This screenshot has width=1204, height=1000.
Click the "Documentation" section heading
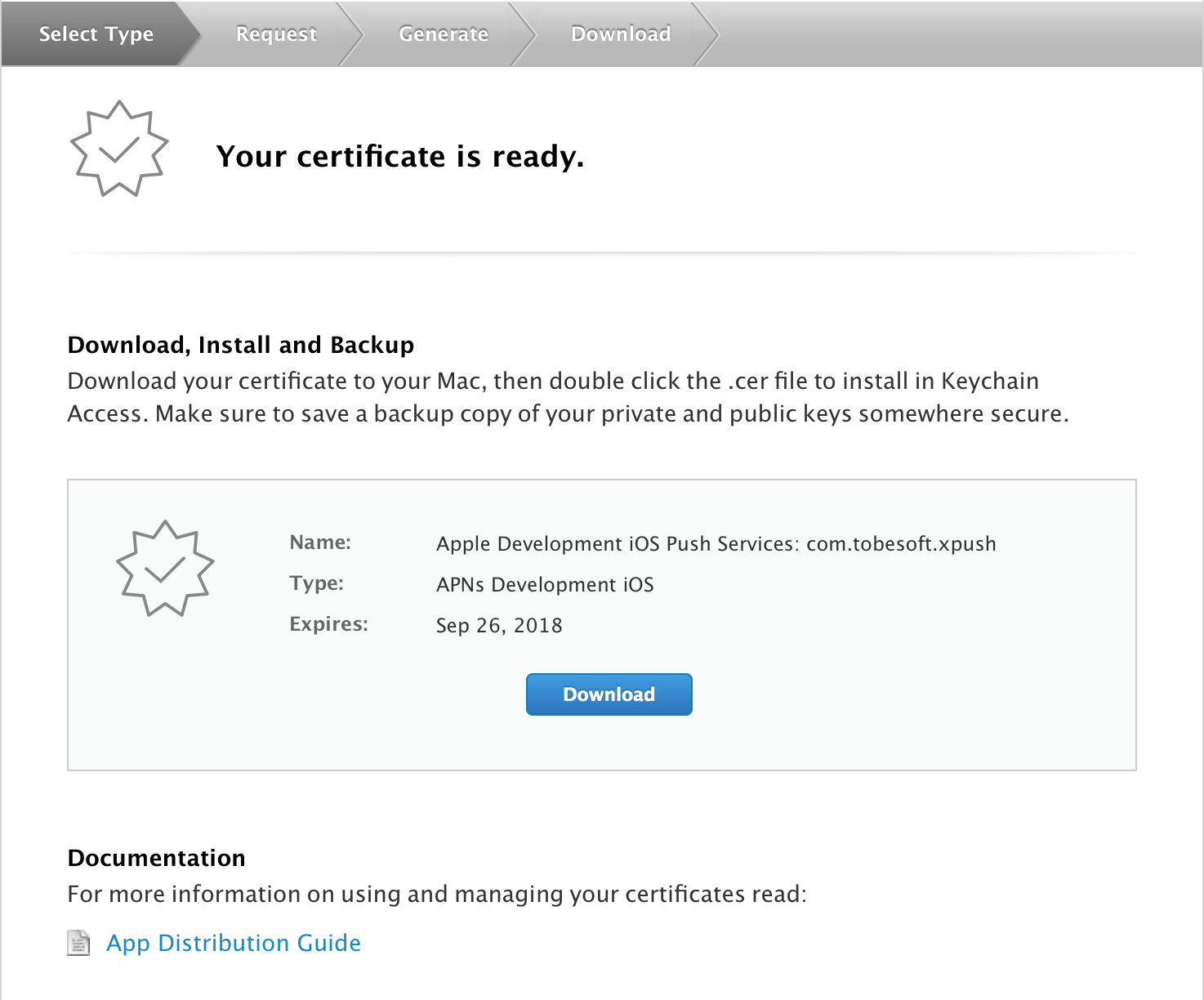pos(157,858)
